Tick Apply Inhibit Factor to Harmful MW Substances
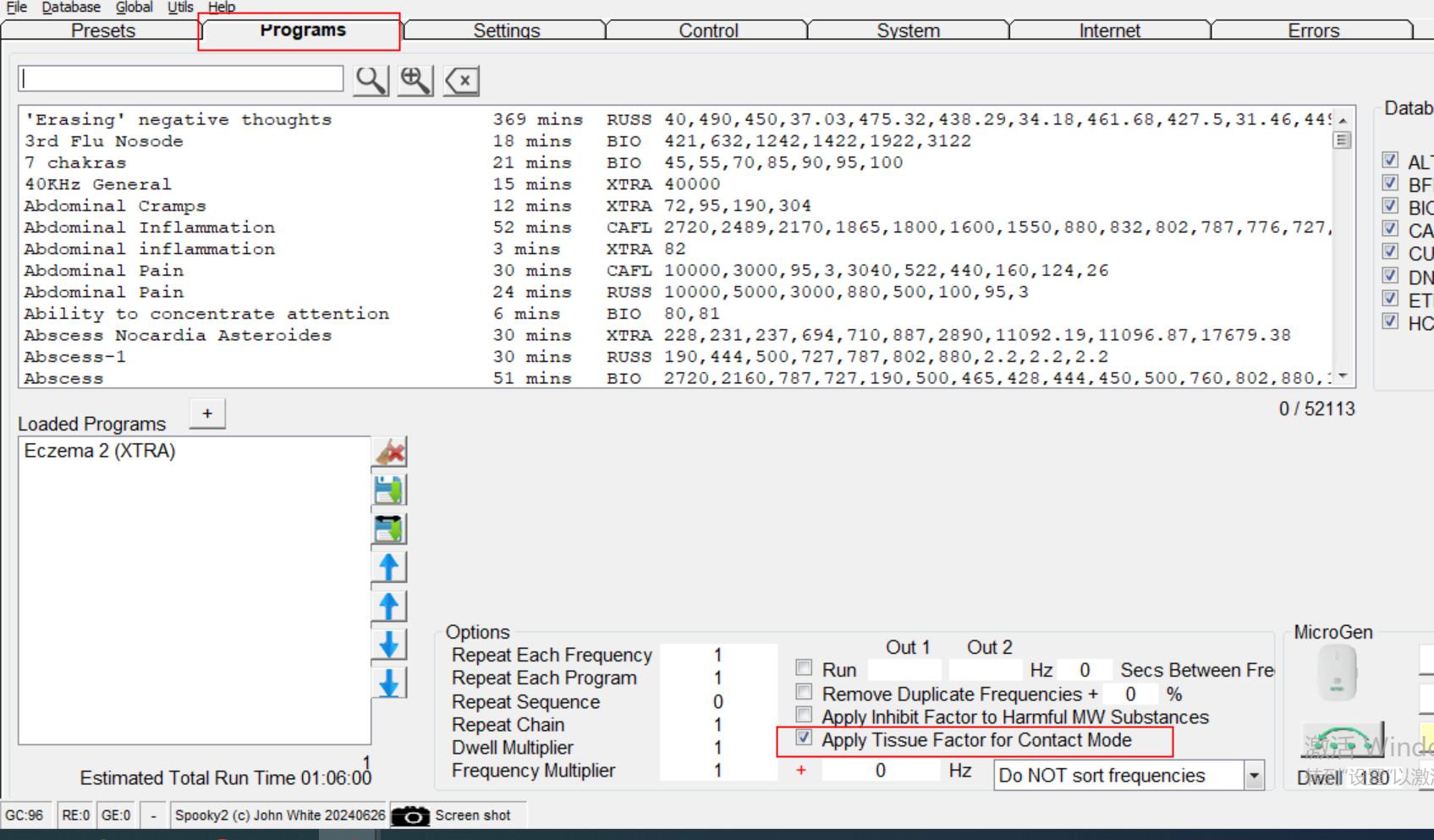The width and height of the screenshot is (1434, 840). pos(804,716)
